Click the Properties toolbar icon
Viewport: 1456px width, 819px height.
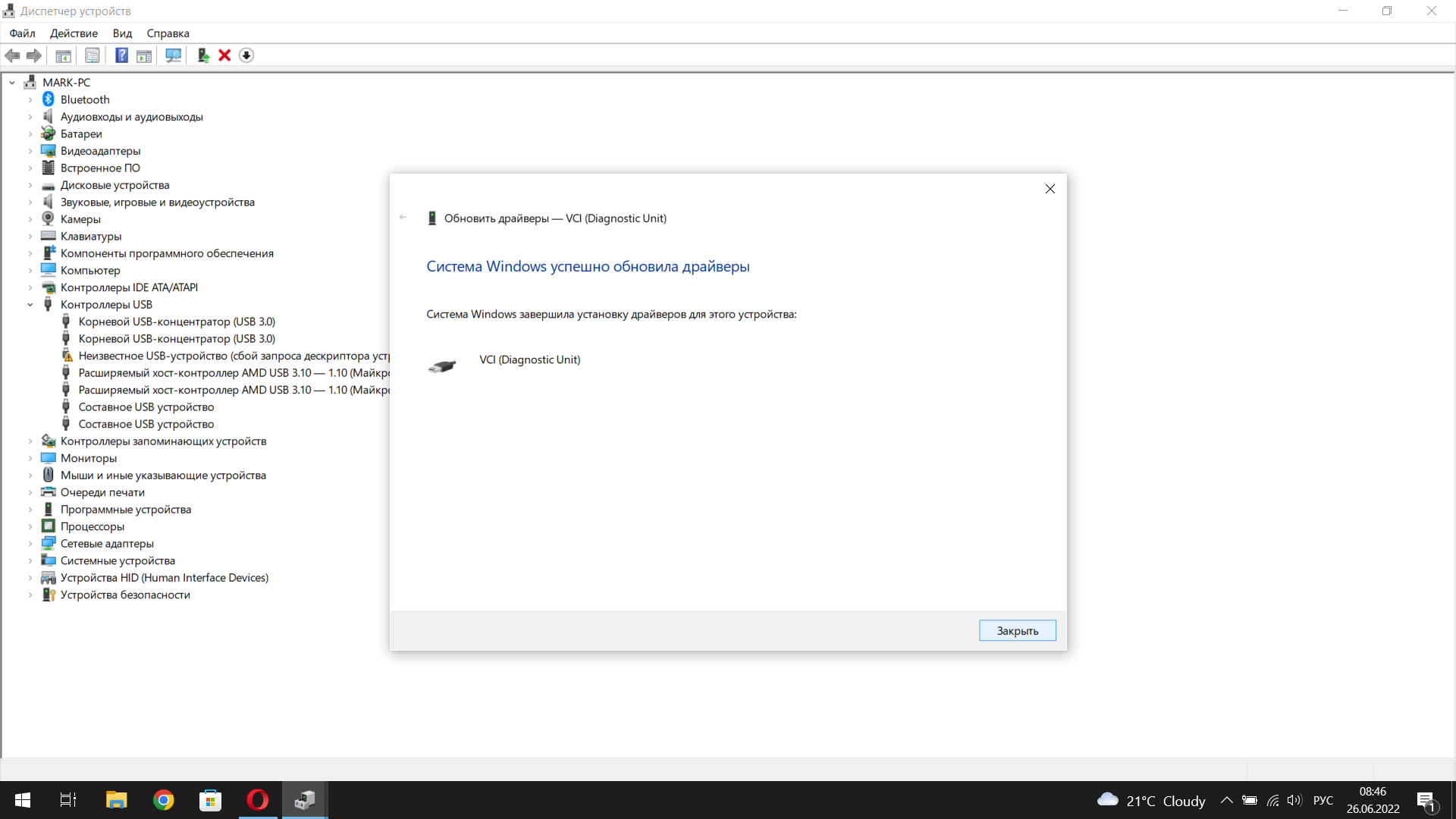[x=92, y=55]
